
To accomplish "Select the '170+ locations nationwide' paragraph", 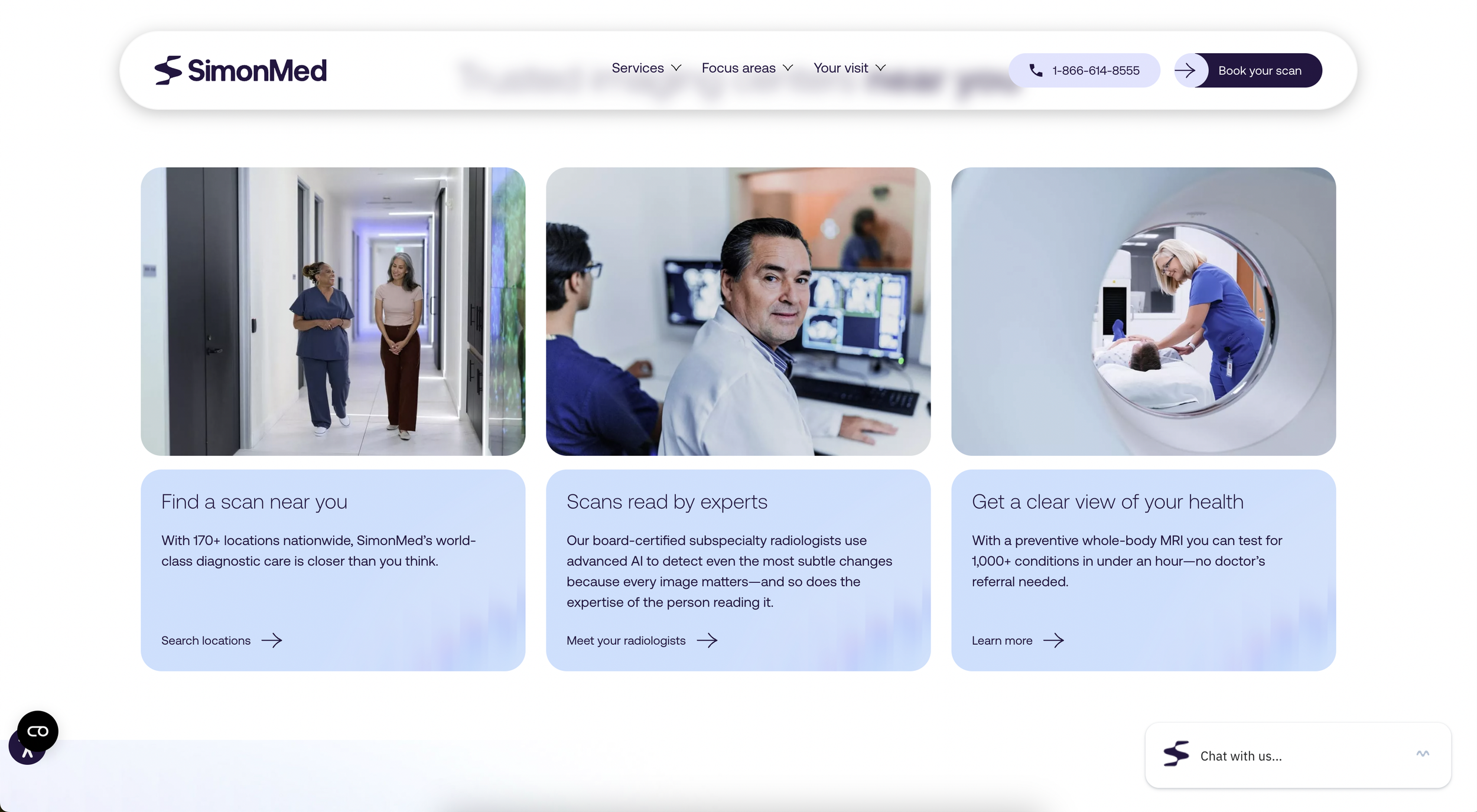I will click(x=318, y=550).
